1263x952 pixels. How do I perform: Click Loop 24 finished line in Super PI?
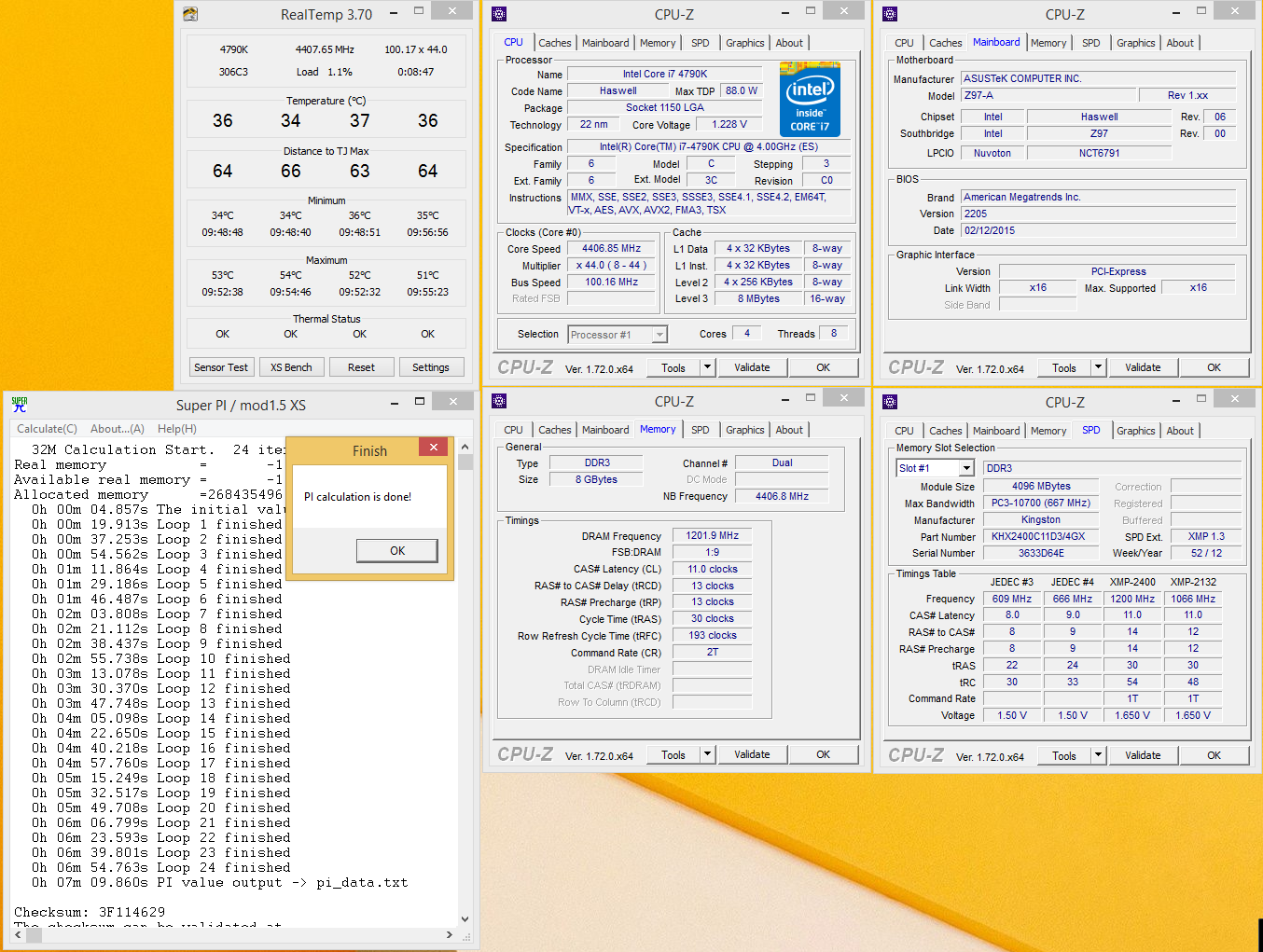coord(160,867)
